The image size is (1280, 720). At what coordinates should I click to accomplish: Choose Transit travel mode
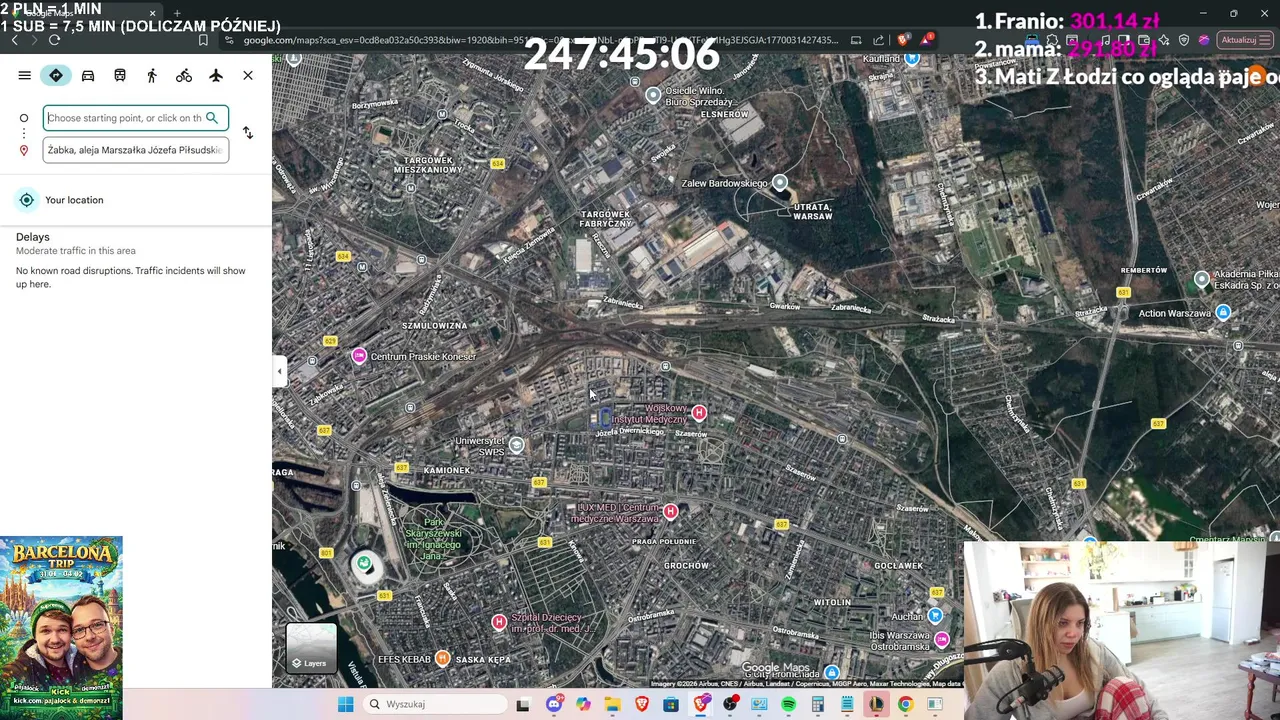pyautogui.click(x=120, y=76)
